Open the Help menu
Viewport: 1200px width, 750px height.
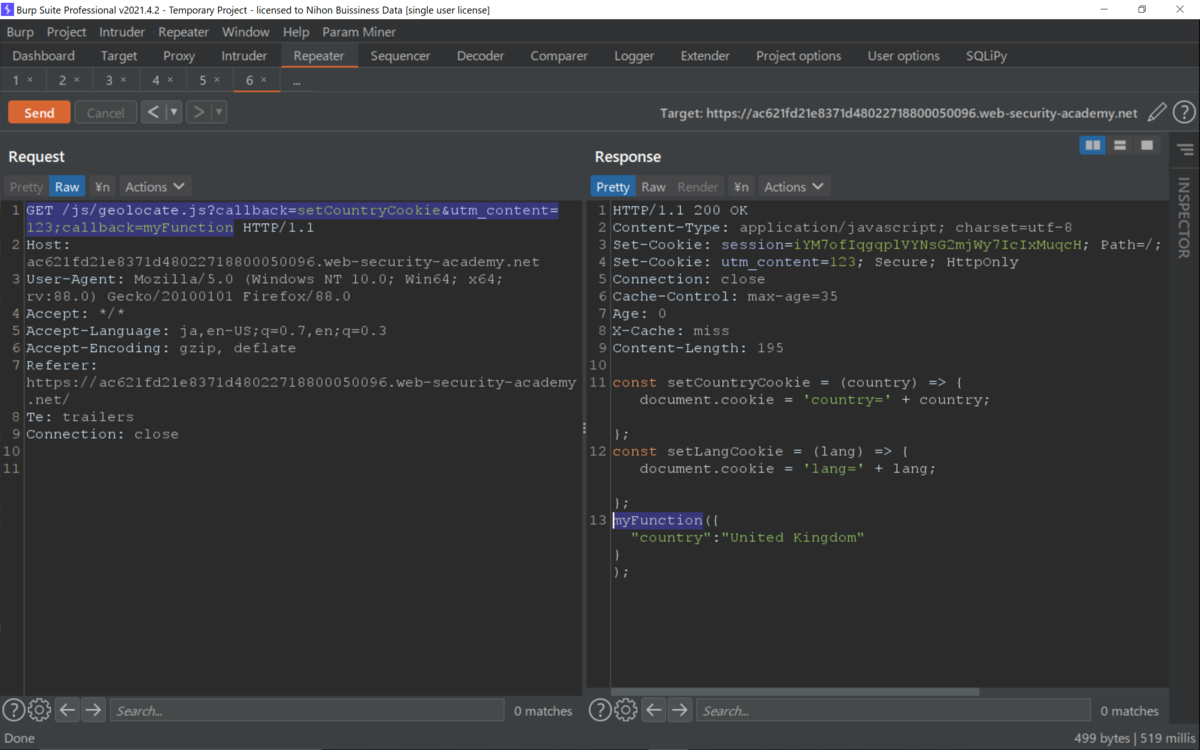296,32
